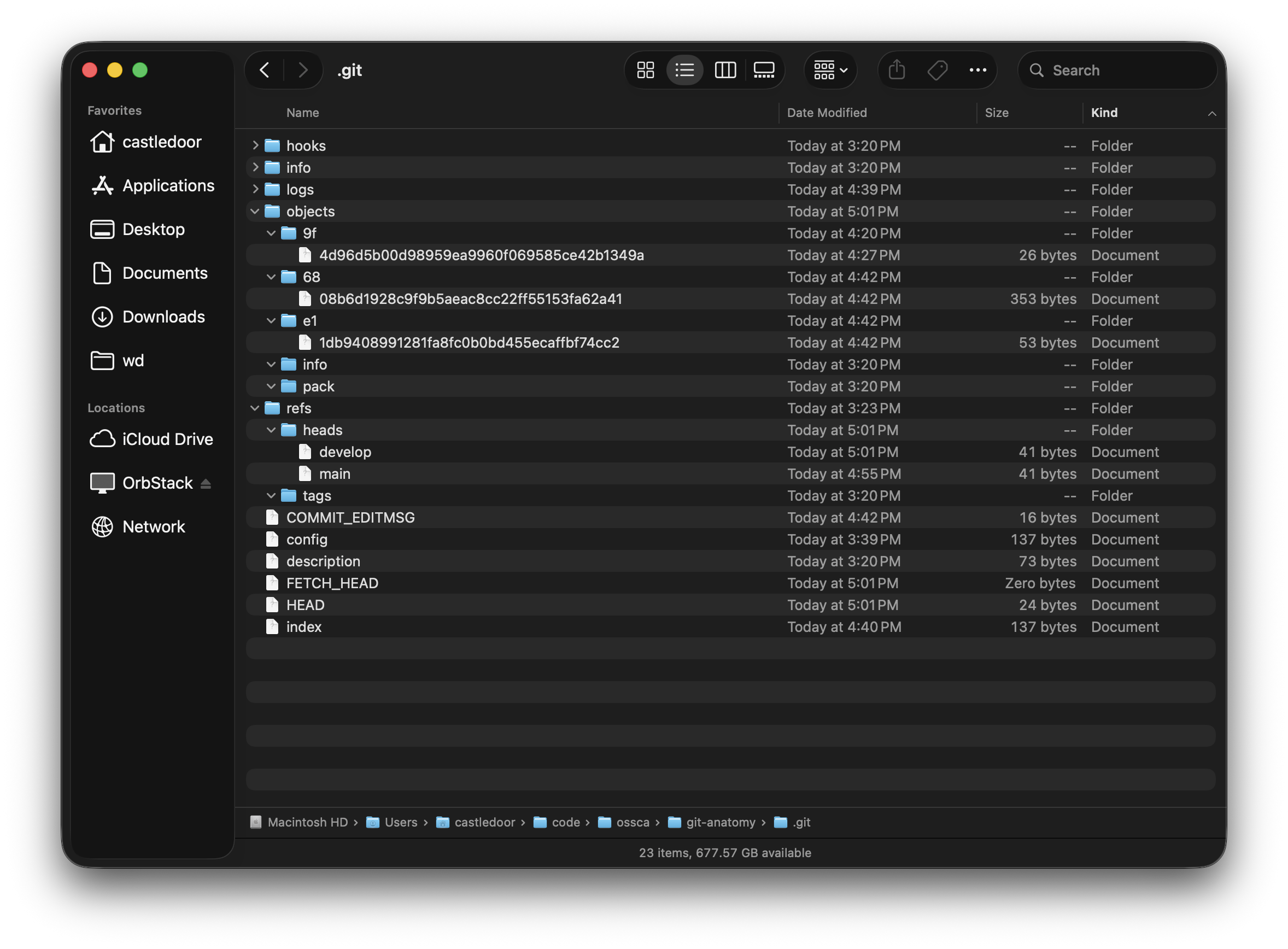Switch to icon grid view
Viewport: 1288px width, 949px height.
pos(645,70)
